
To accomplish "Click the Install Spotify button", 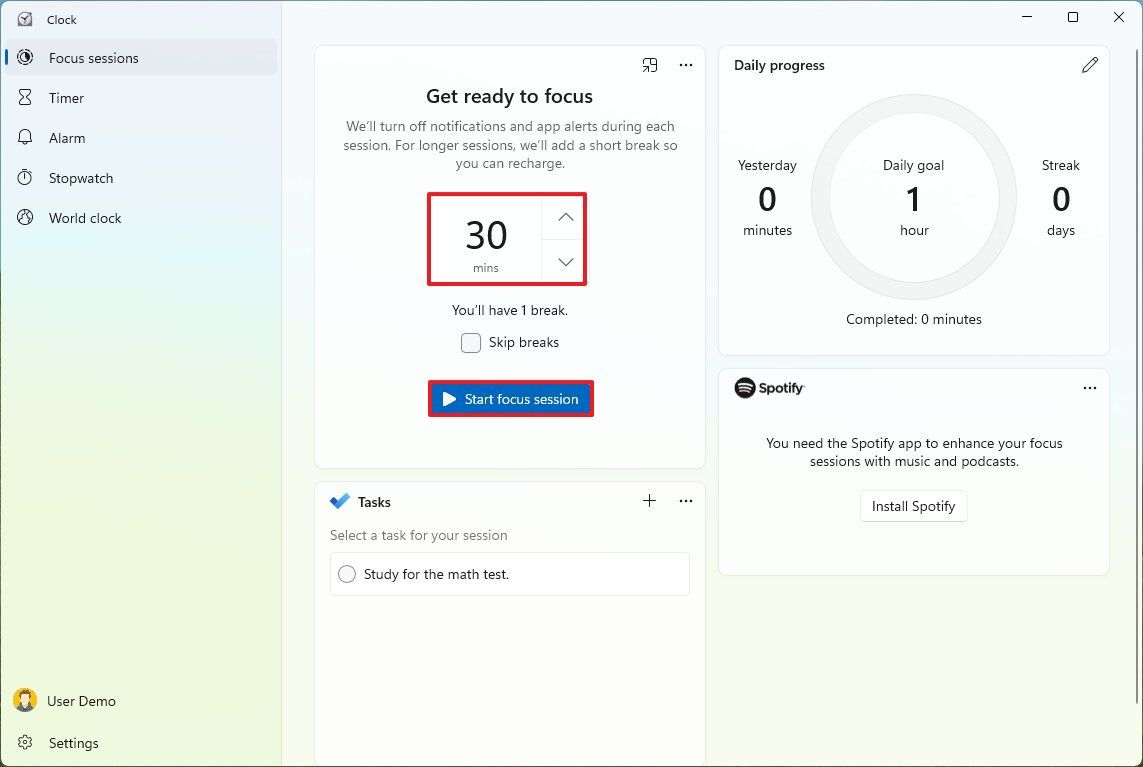I will click(913, 506).
